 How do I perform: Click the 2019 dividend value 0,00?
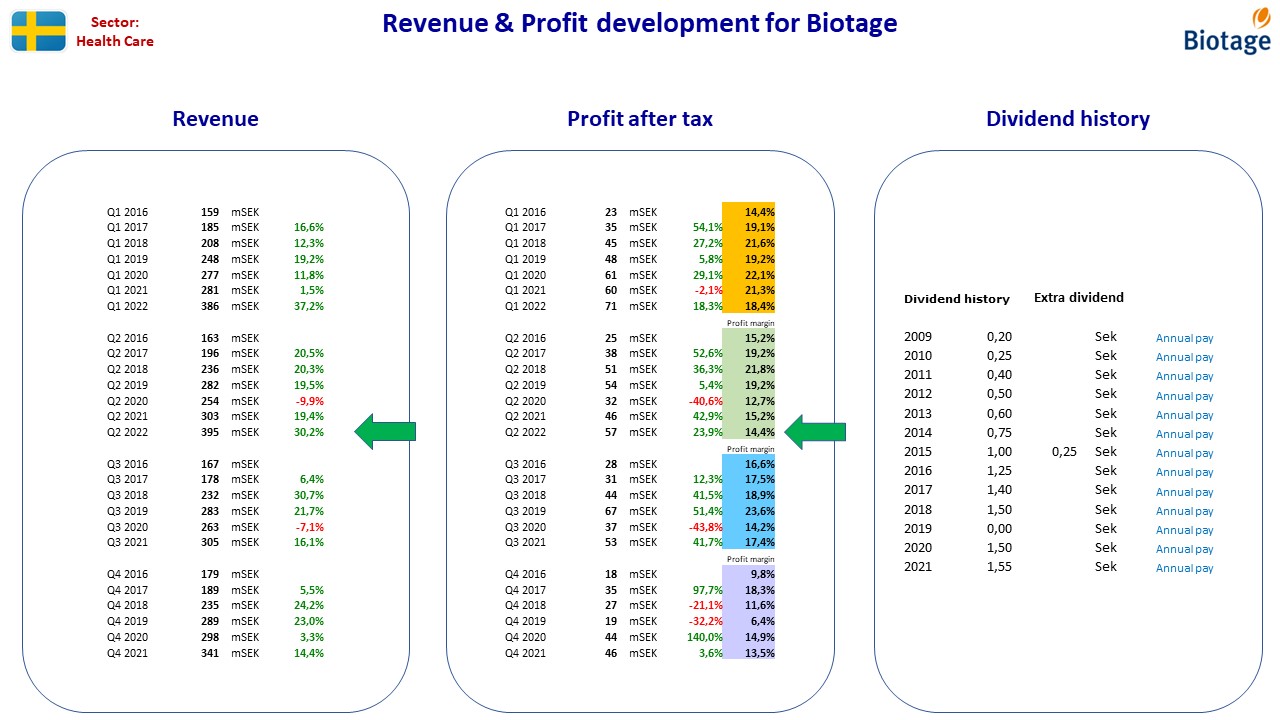click(999, 529)
